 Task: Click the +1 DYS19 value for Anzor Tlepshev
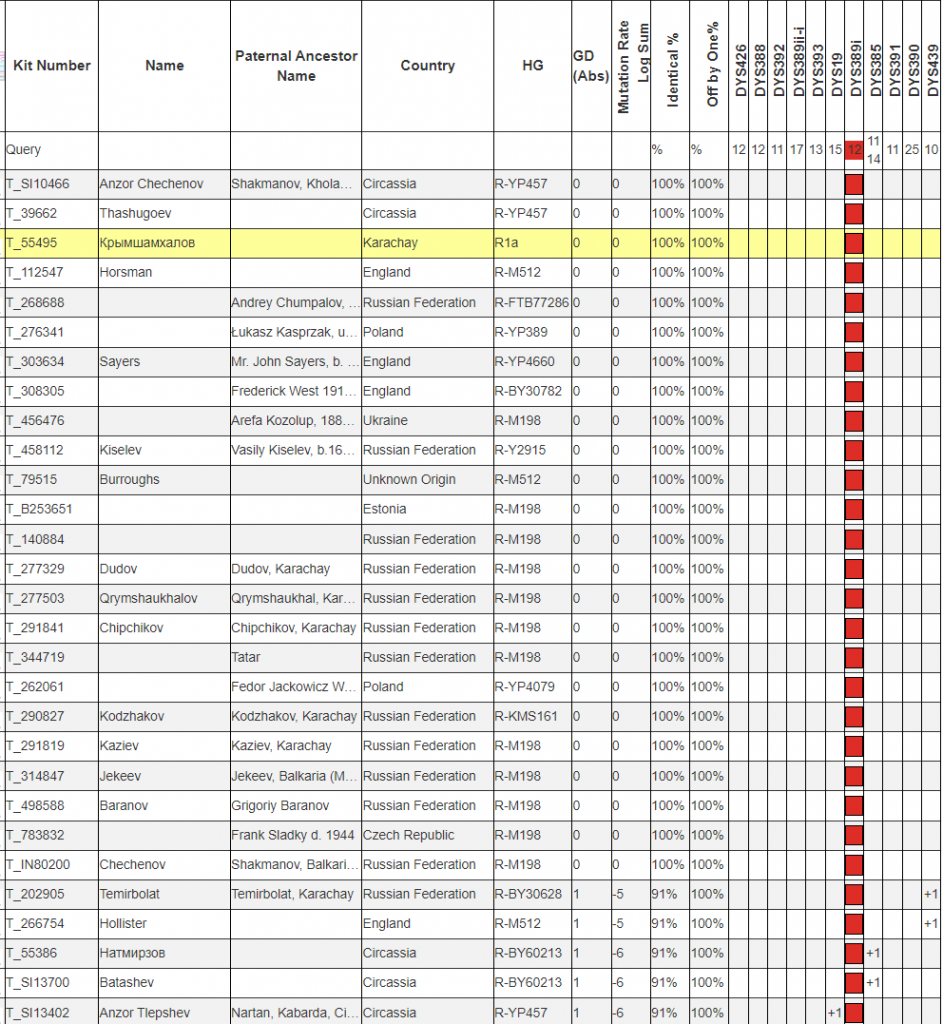[834, 1013]
